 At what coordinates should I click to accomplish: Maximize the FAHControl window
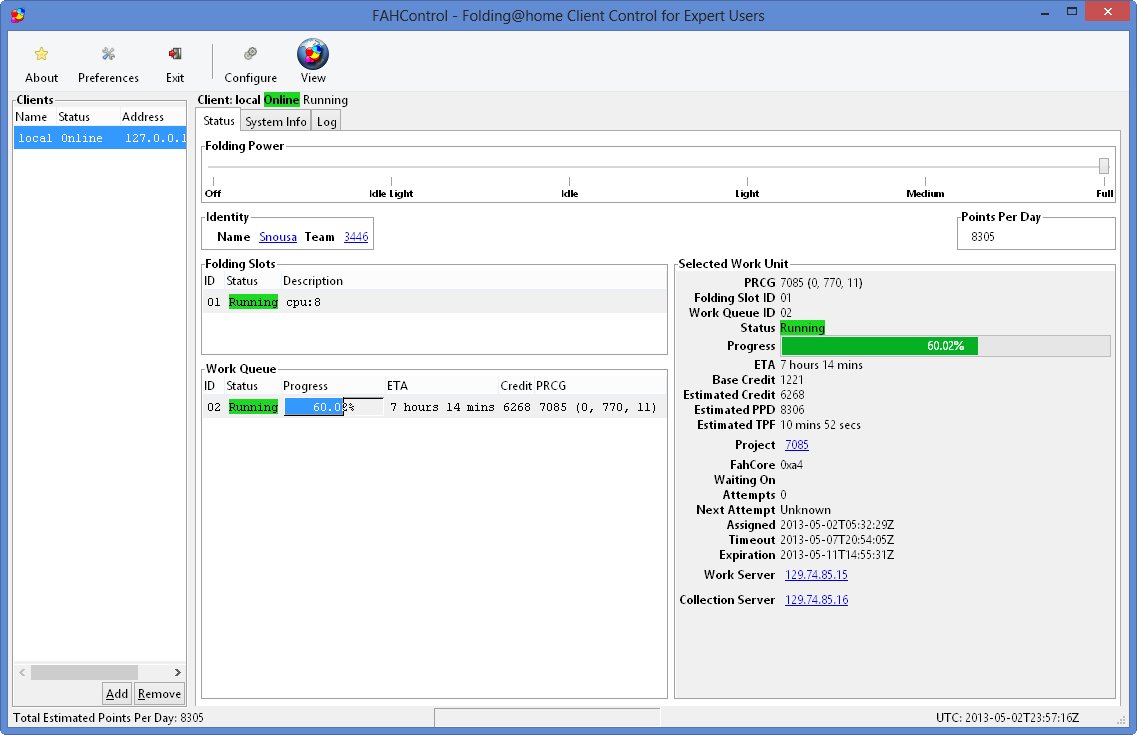1072,12
